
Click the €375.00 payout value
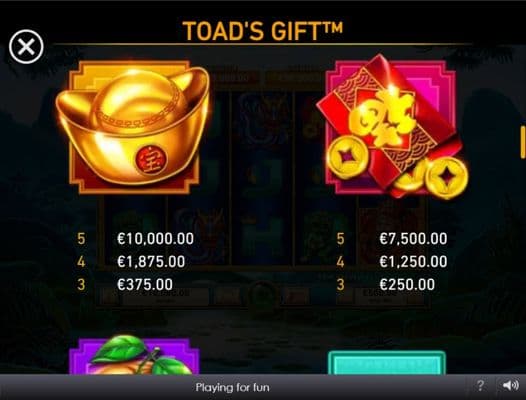145,285
